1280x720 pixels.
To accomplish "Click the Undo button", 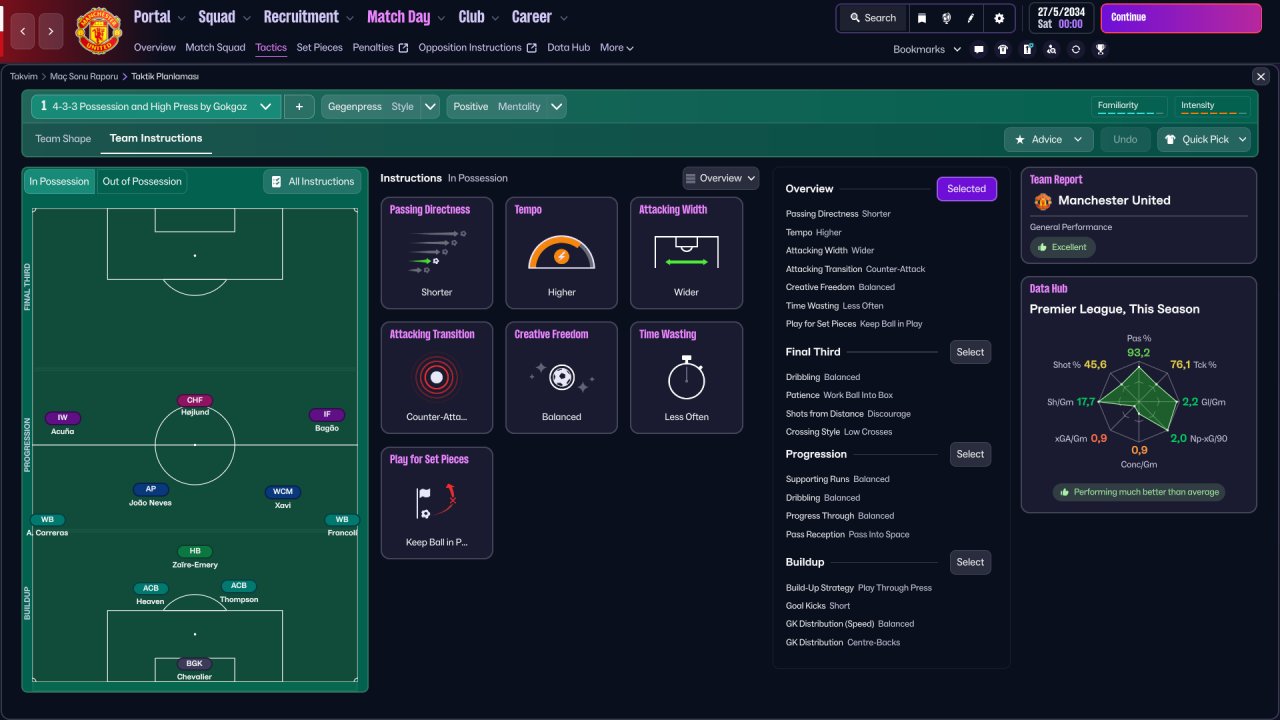I will click(1125, 139).
